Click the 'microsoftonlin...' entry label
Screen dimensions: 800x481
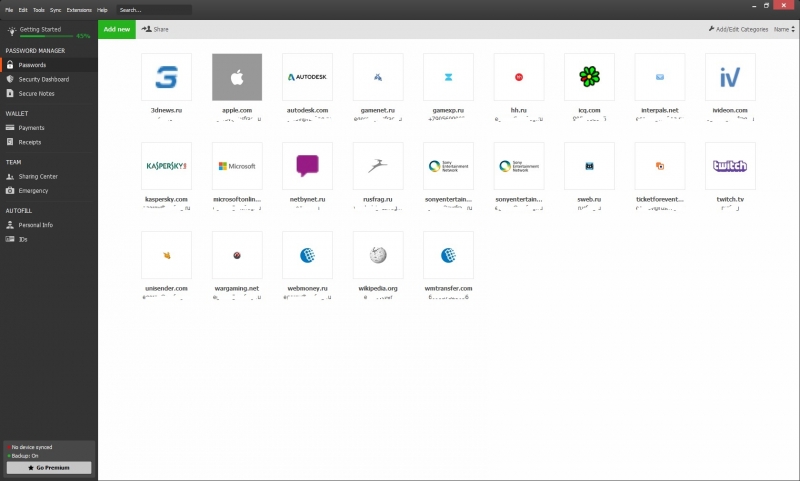(x=237, y=199)
